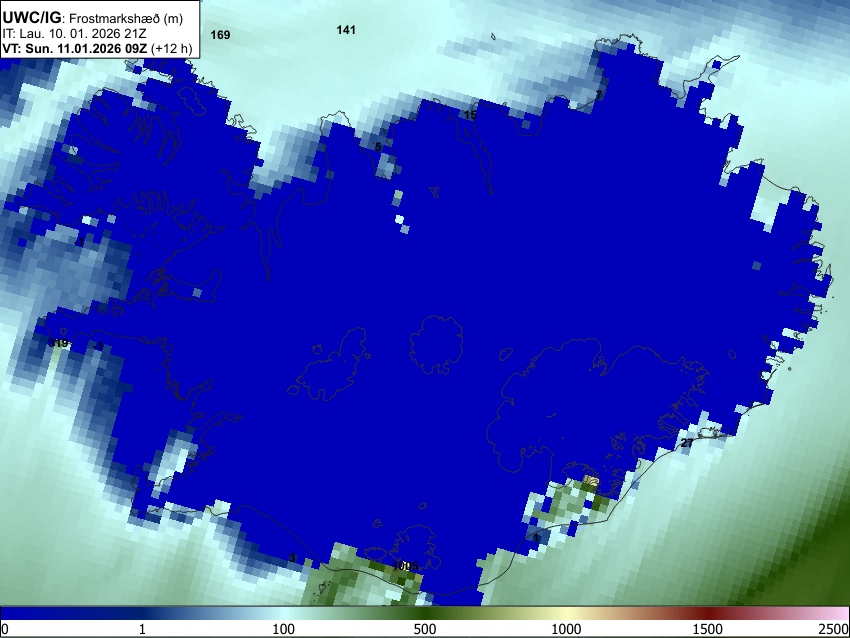Click the -1 value beside the 319 label
This screenshot has height=638, width=850.
[98, 346]
